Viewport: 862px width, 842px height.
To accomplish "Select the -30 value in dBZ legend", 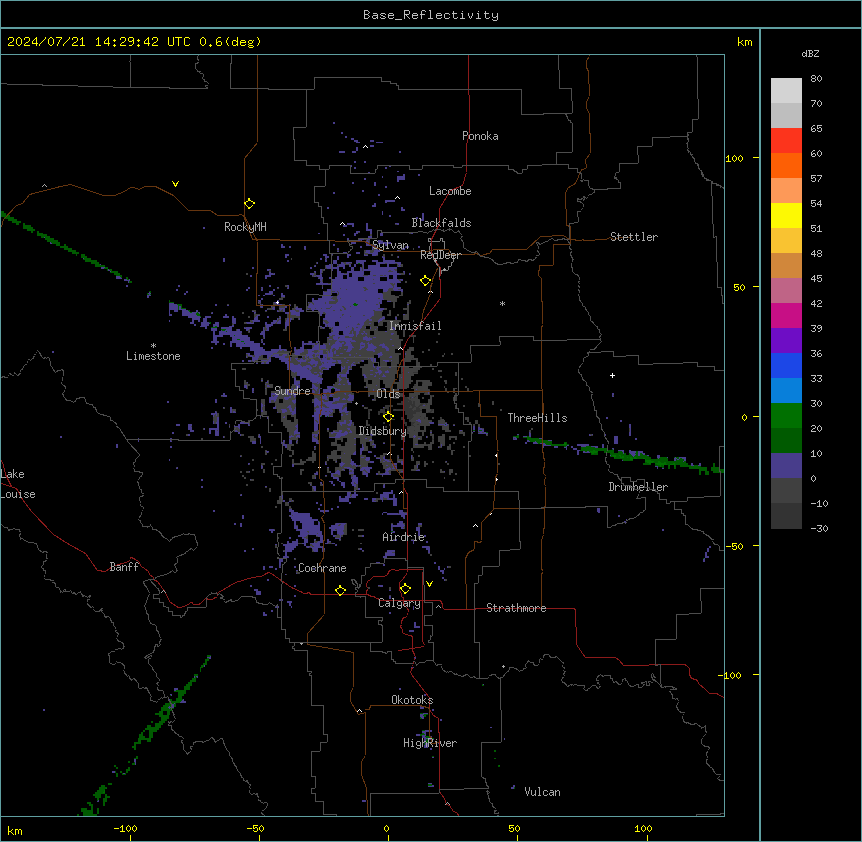I will [x=819, y=528].
